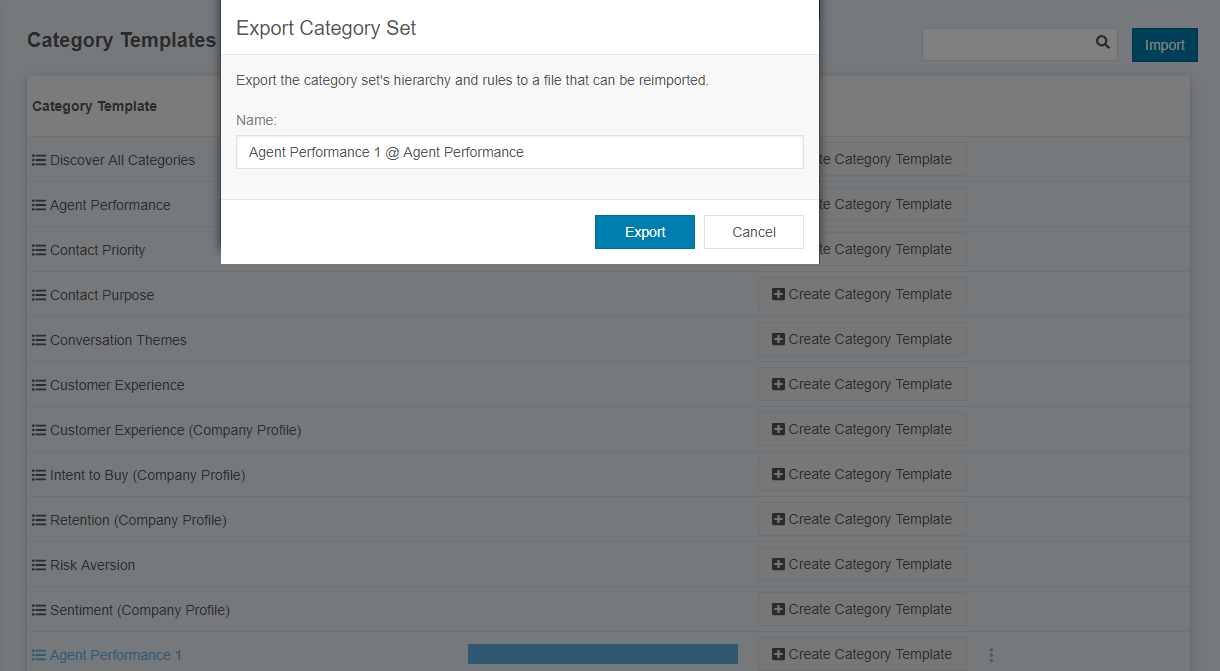This screenshot has width=1220, height=671.
Task: Click list icon beside Agent Performance 1
Action: [39, 655]
